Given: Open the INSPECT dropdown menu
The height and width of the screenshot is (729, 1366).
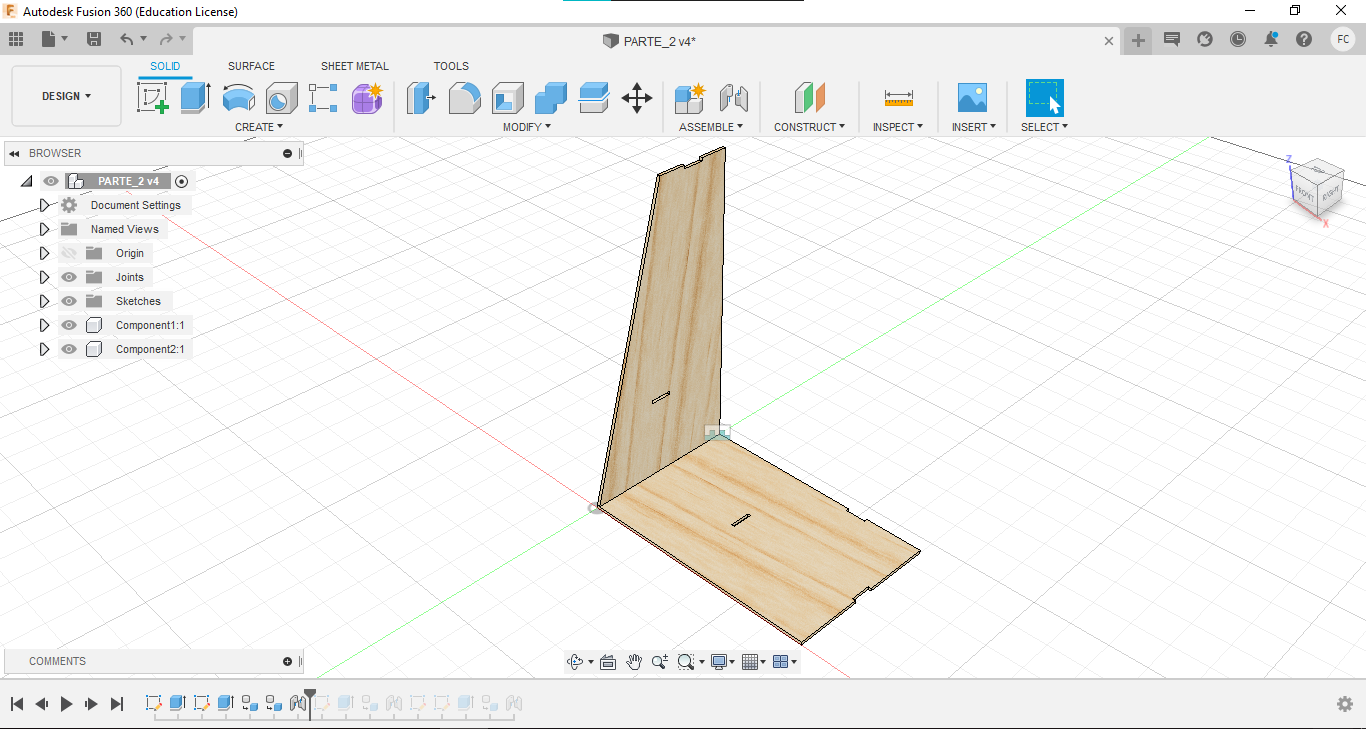Looking at the screenshot, I should [898, 127].
